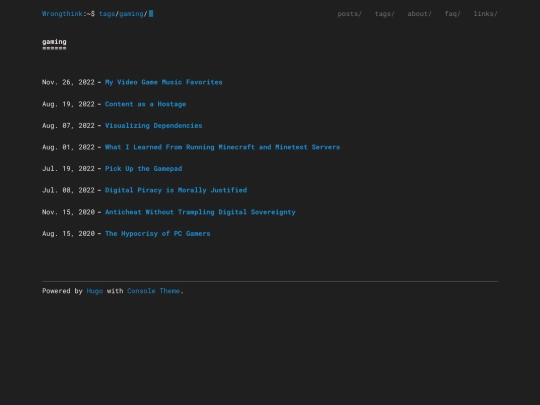
Task: Click the date Nov. 26, 2022
Action: (68, 82)
